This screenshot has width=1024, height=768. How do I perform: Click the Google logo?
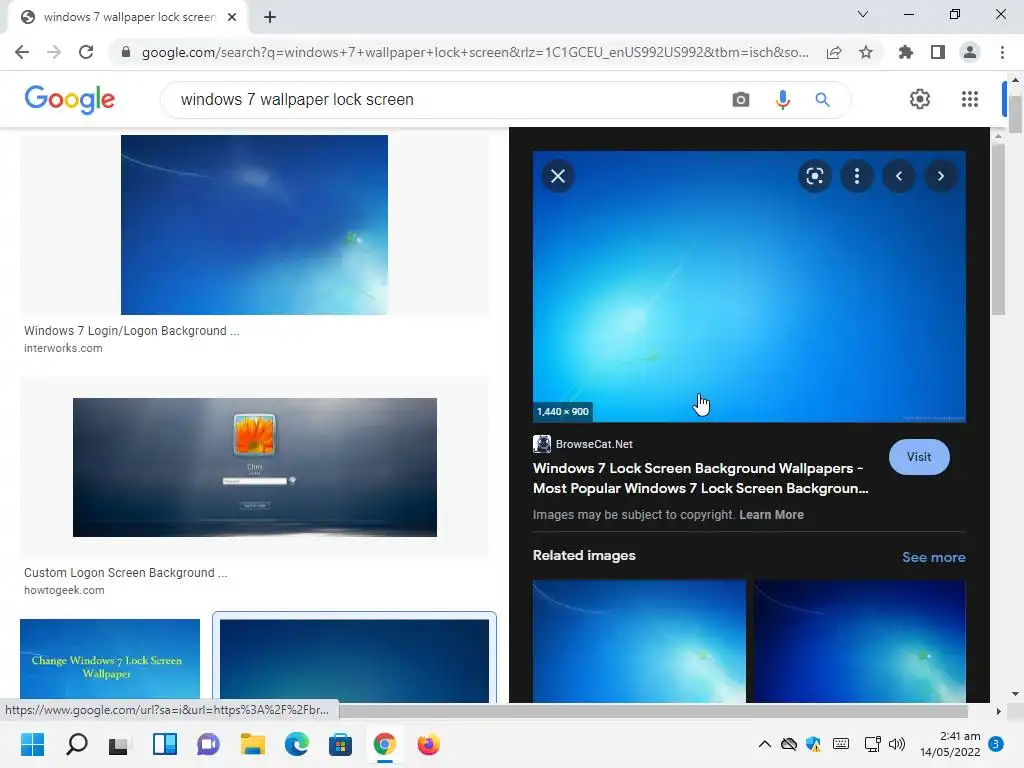pos(70,99)
